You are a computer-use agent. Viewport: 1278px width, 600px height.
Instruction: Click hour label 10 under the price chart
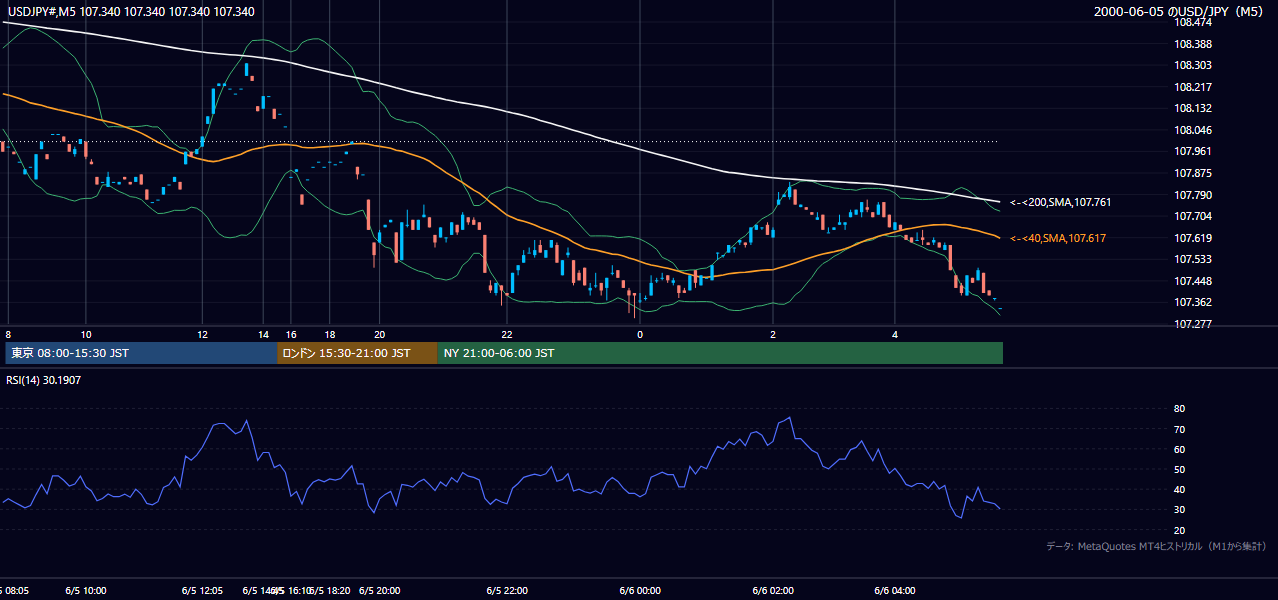[x=86, y=334]
